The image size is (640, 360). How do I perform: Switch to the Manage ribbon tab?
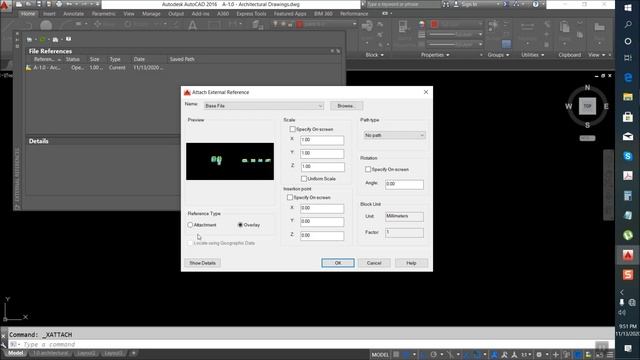[151, 13]
